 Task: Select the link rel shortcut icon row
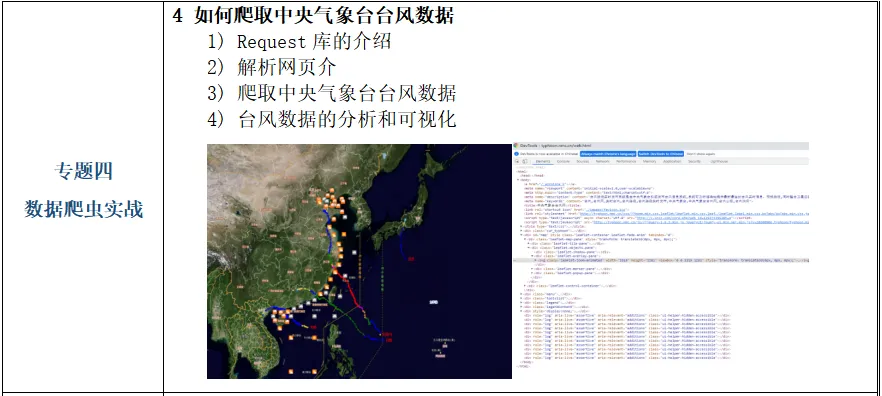click(x=576, y=210)
